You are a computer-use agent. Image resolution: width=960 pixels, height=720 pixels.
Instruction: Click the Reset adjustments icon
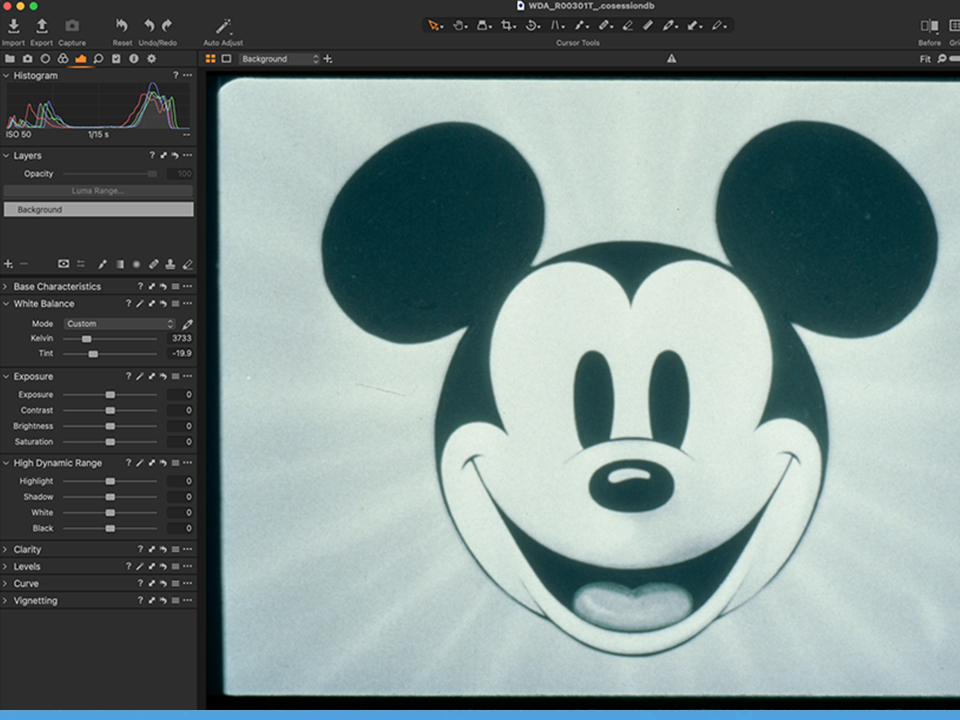122,26
